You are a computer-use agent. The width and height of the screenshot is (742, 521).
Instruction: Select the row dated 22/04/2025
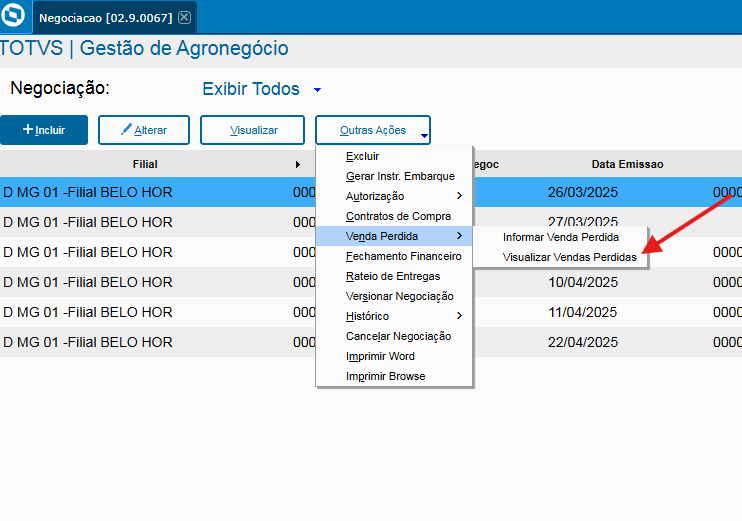point(371,342)
